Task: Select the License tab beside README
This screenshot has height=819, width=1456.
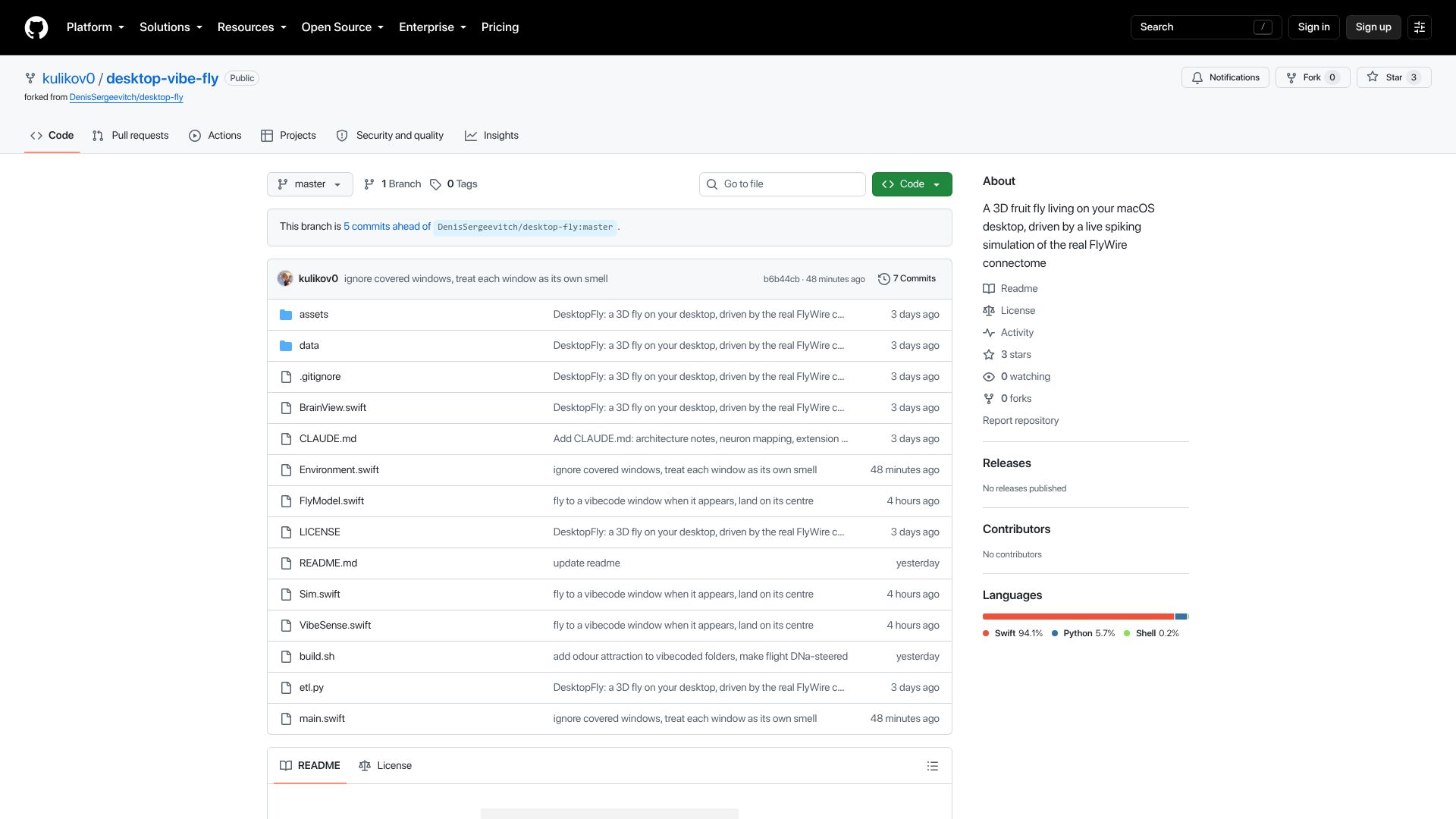Action: [385, 766]
